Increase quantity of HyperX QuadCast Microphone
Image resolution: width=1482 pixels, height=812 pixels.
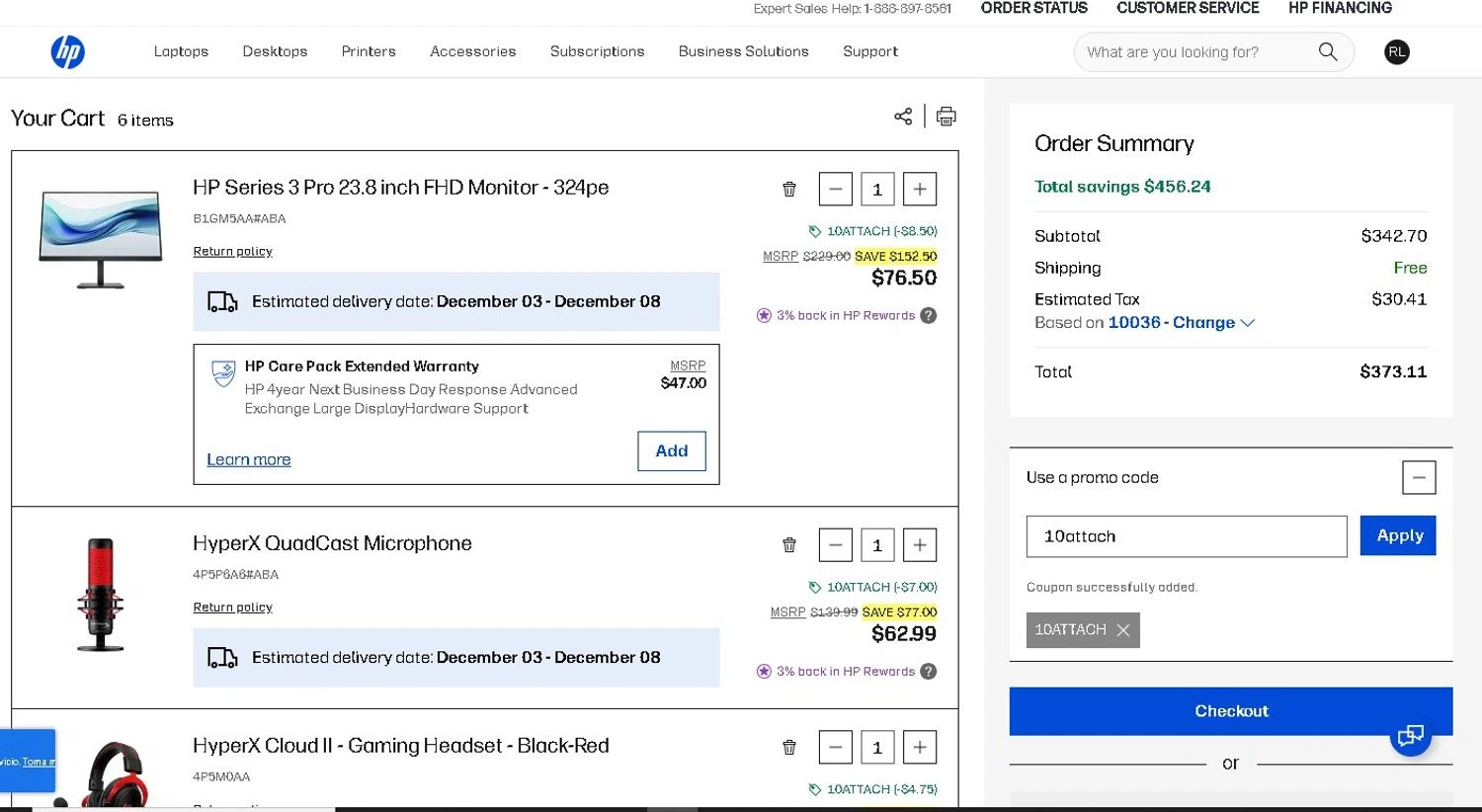tap(920, 544)
